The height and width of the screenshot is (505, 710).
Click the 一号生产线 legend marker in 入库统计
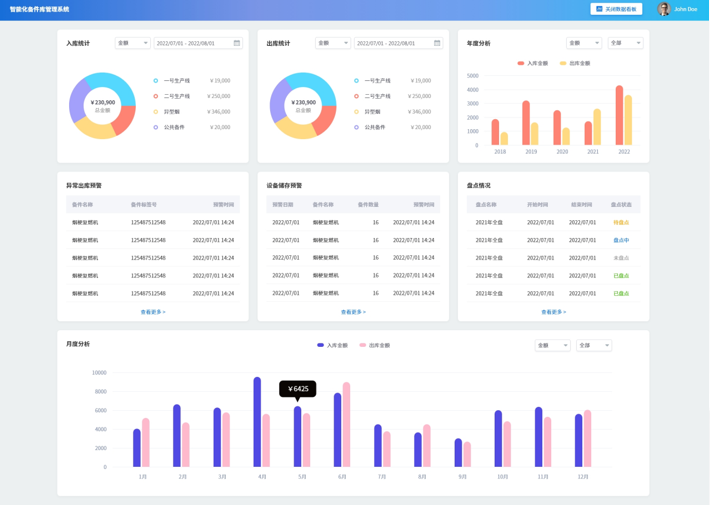point(156,81)
